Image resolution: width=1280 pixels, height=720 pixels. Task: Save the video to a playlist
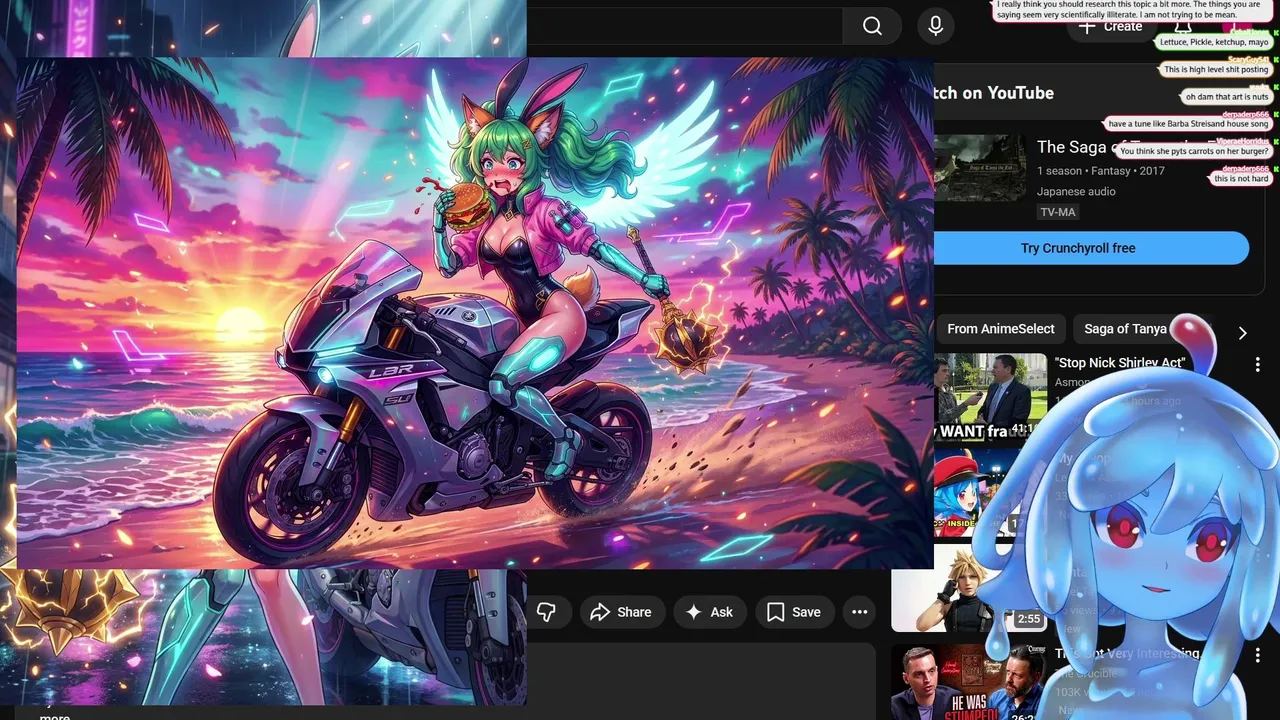click(x=794, y=612)
